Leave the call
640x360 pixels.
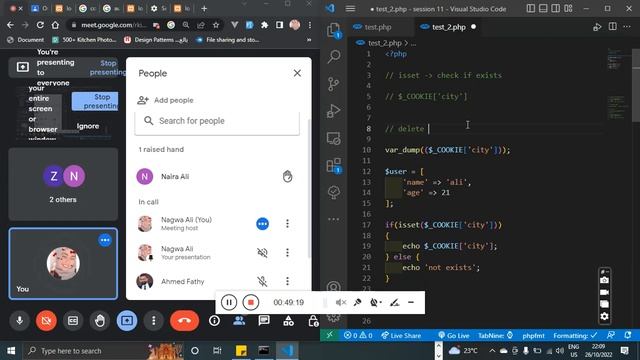(x=184, y=320)
